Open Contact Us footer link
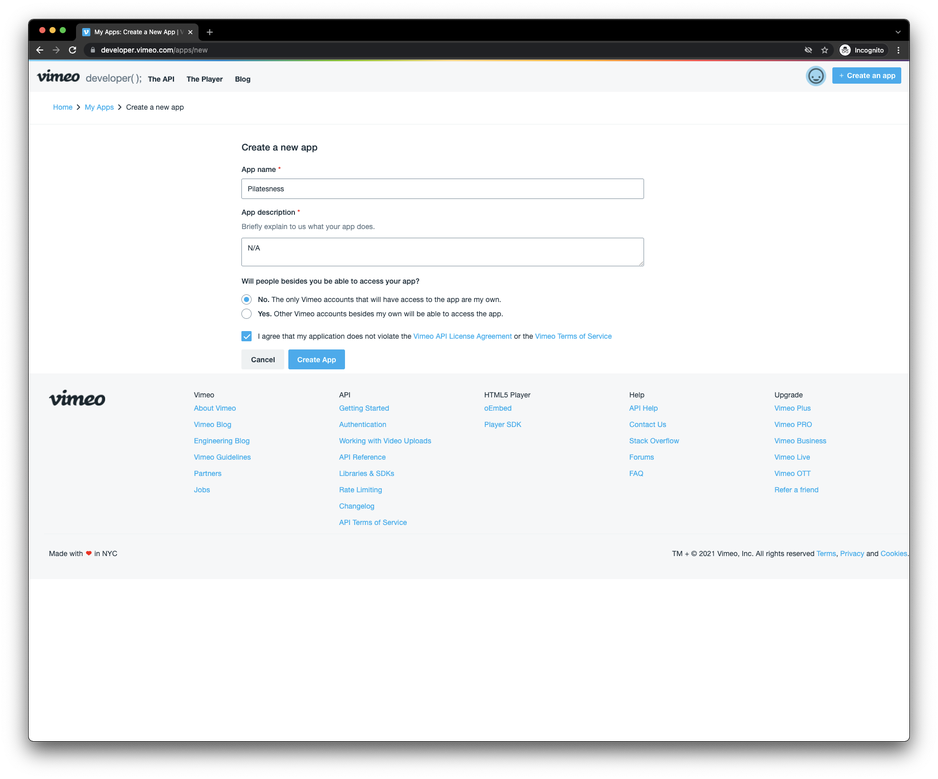The image size is (938, 779). coord(647,424)
